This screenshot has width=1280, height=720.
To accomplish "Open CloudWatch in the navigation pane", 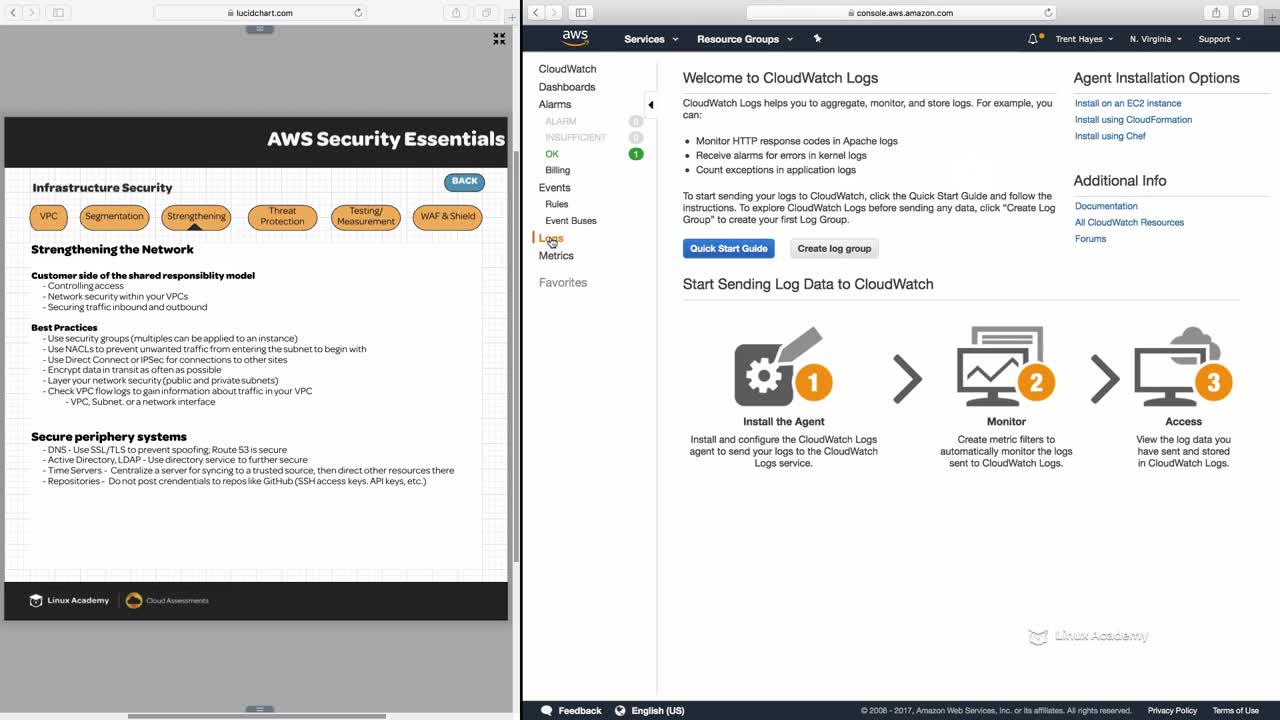I will click(567, 69).
